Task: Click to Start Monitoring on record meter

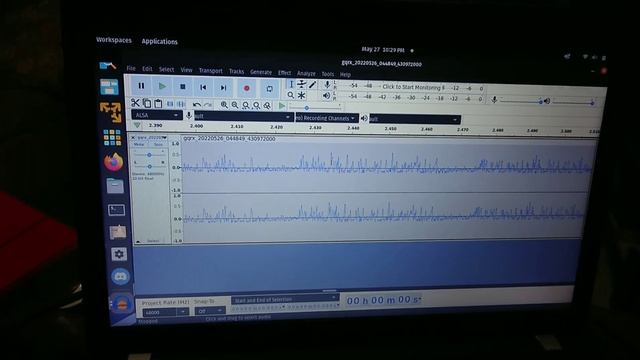Action: point(413,87)
